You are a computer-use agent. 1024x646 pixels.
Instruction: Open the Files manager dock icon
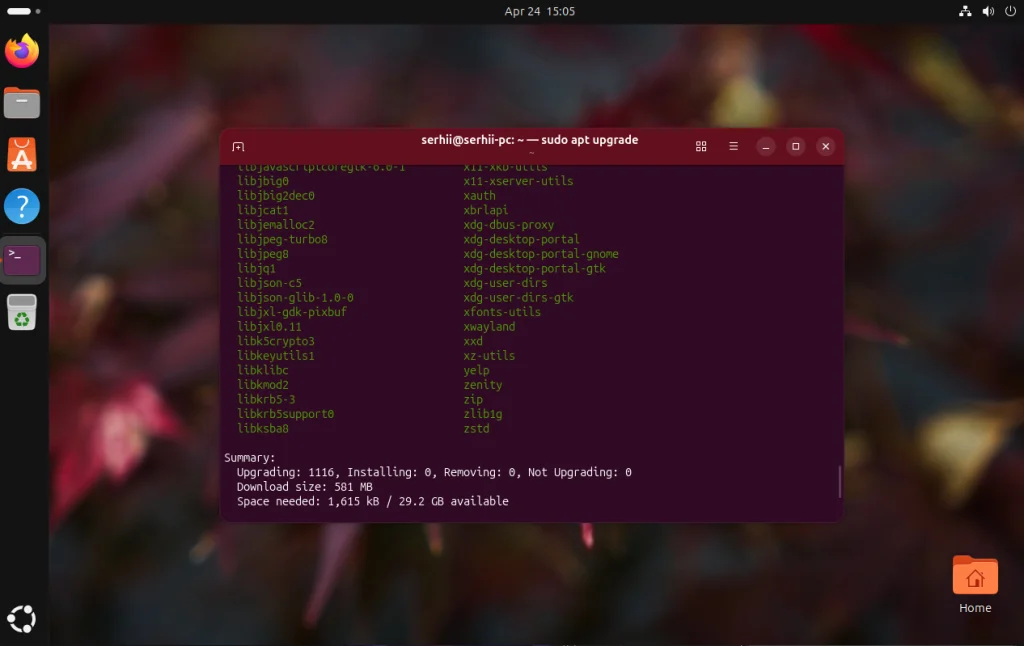(22, 103)
